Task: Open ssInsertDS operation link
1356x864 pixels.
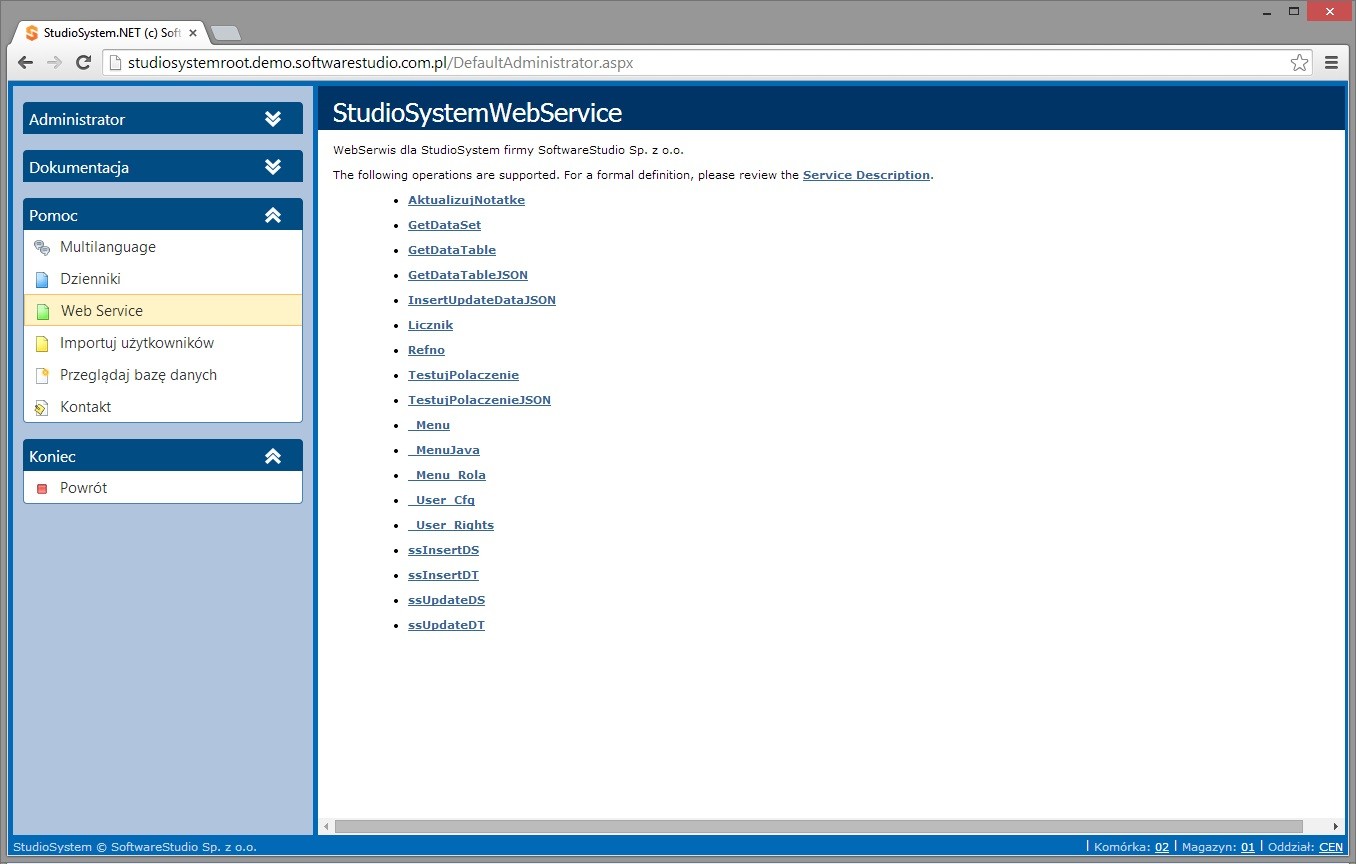Action: tap(444, 550)
